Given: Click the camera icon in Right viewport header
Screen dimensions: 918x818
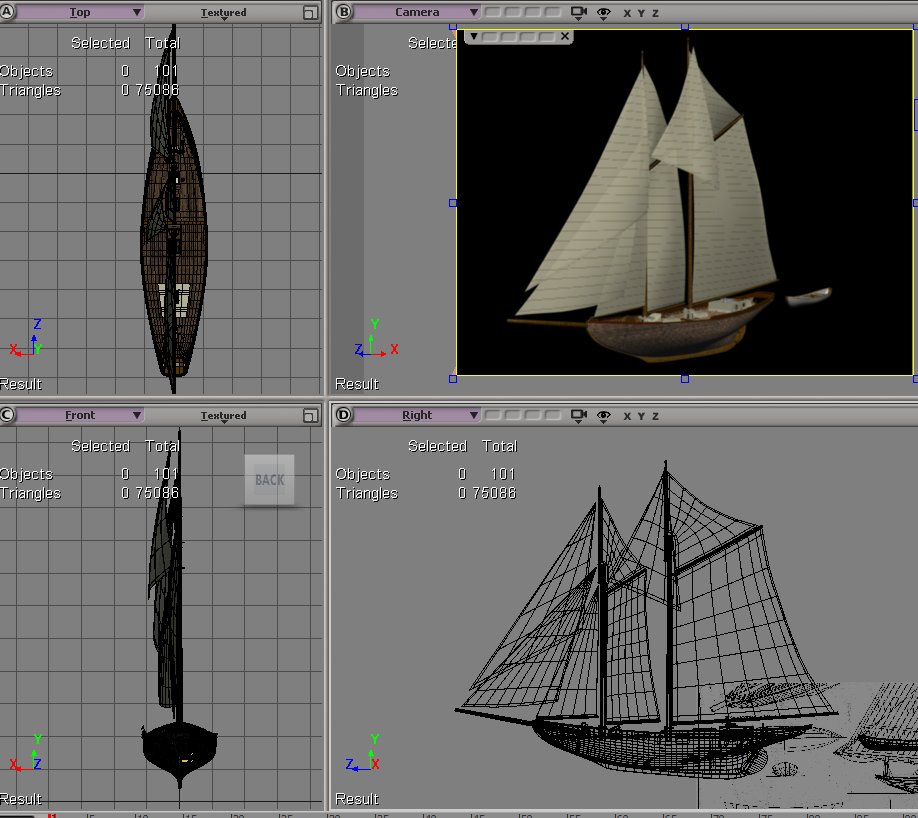Looking at the screenshot, I should pyautogui.click(x=579, y=415).
